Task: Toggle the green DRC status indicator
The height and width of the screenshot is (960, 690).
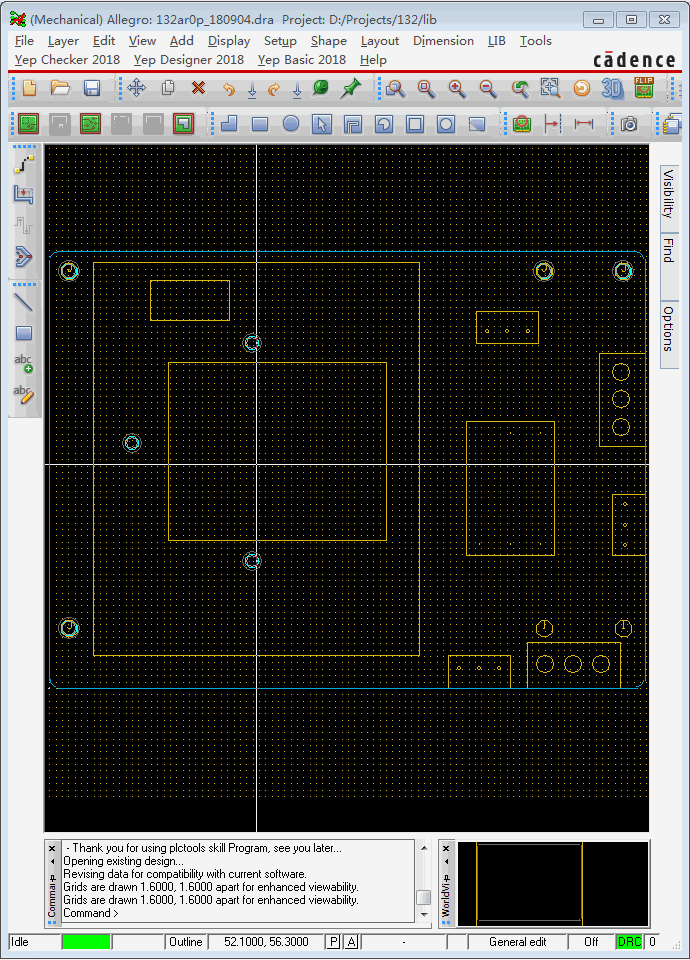Action: [x=629, y=942]
